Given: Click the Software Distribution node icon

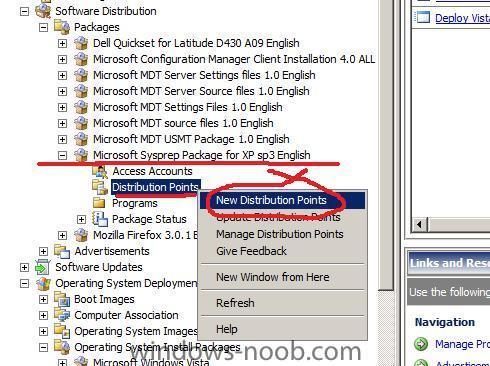Looking at the screenshot, I should (x=43, y=11).
